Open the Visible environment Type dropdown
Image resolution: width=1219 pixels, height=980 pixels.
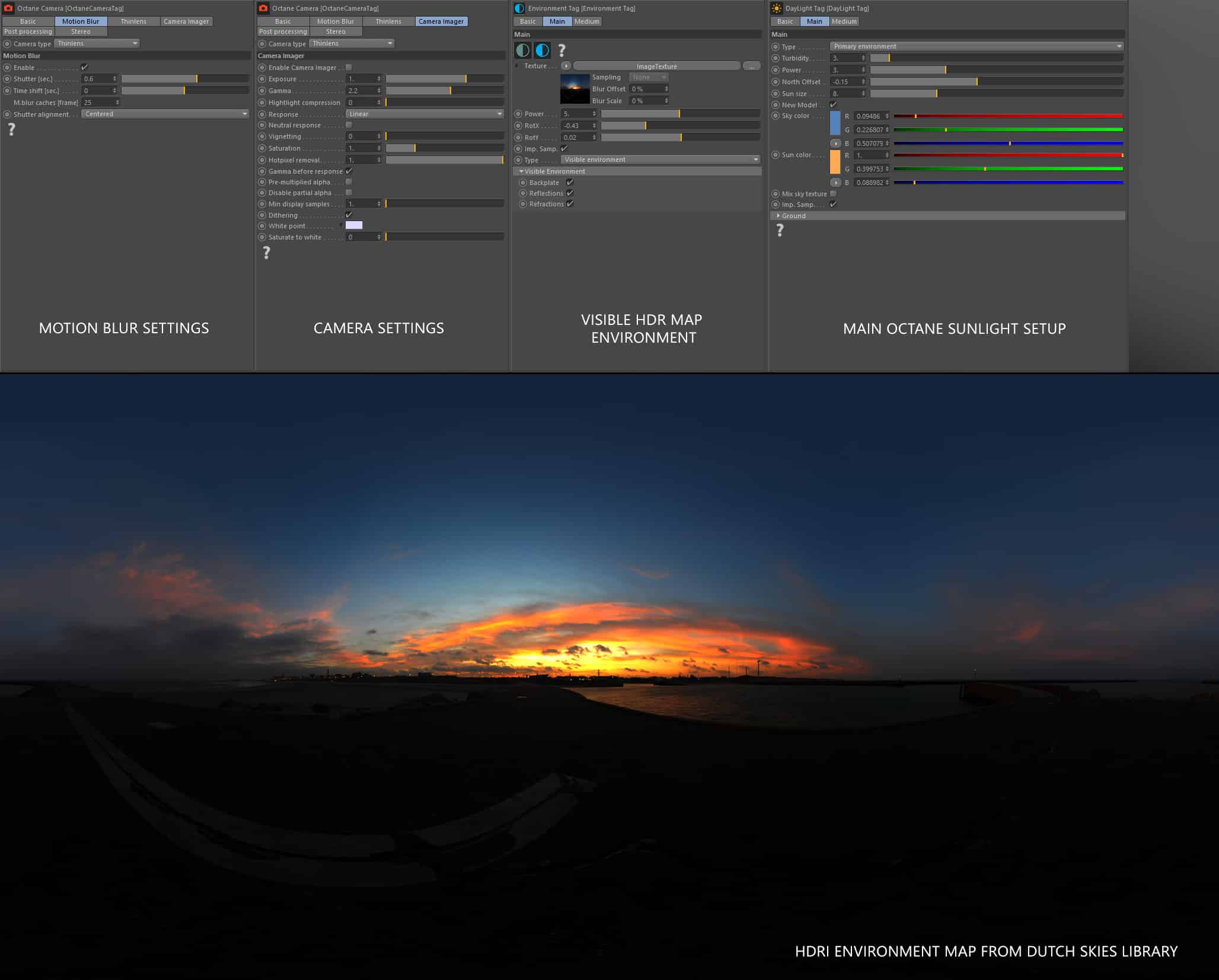tap(660, 159)
